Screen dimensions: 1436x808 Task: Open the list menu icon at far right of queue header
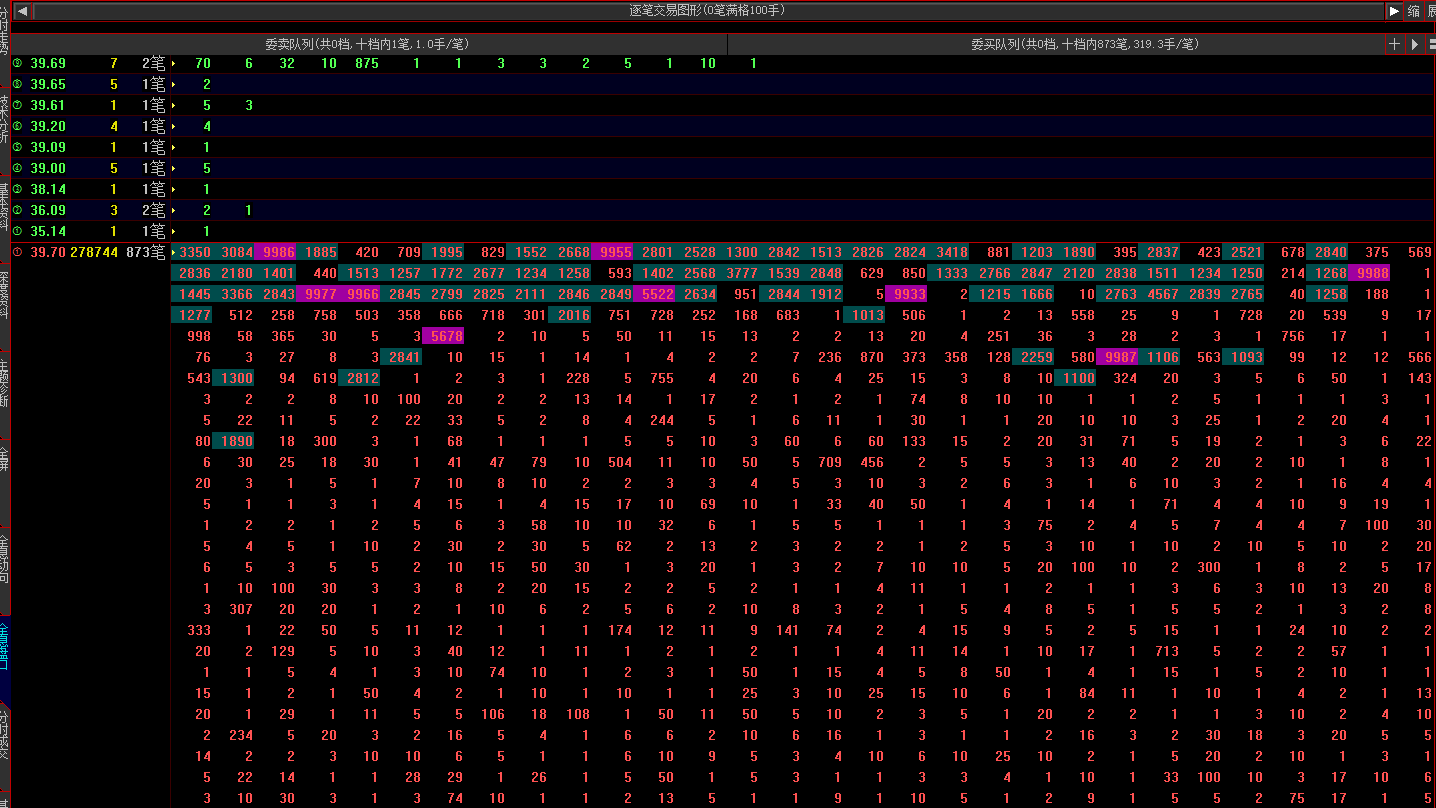[x=1432, y=44]
